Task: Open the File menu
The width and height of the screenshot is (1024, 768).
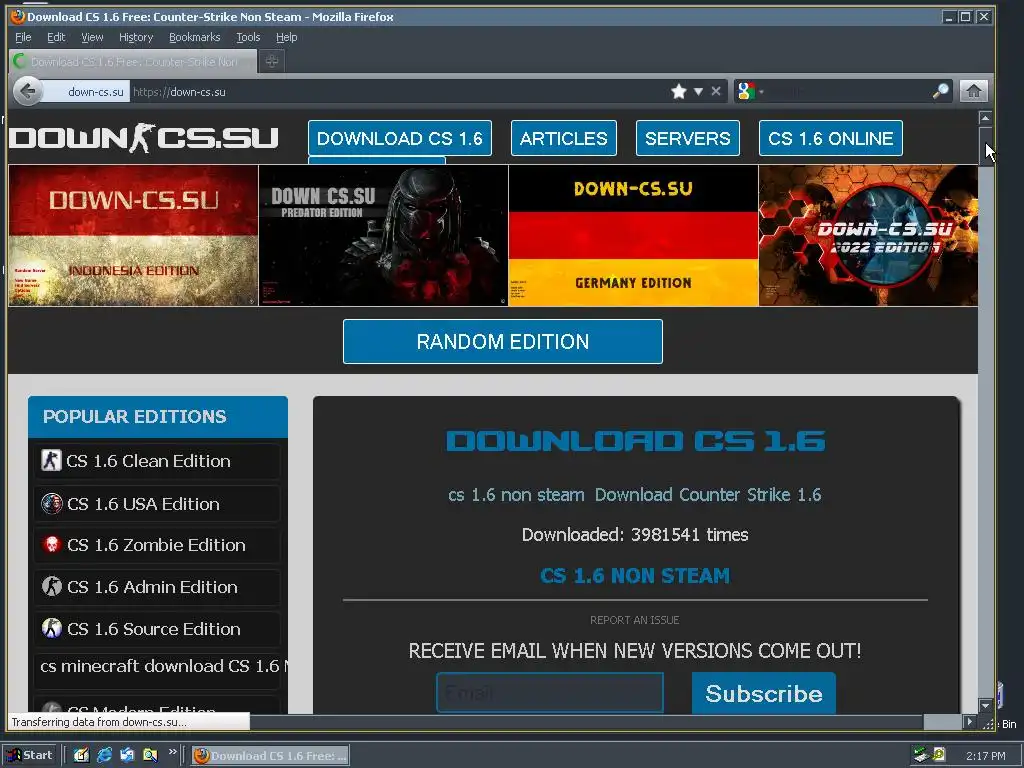Action: tap(23, 37)
